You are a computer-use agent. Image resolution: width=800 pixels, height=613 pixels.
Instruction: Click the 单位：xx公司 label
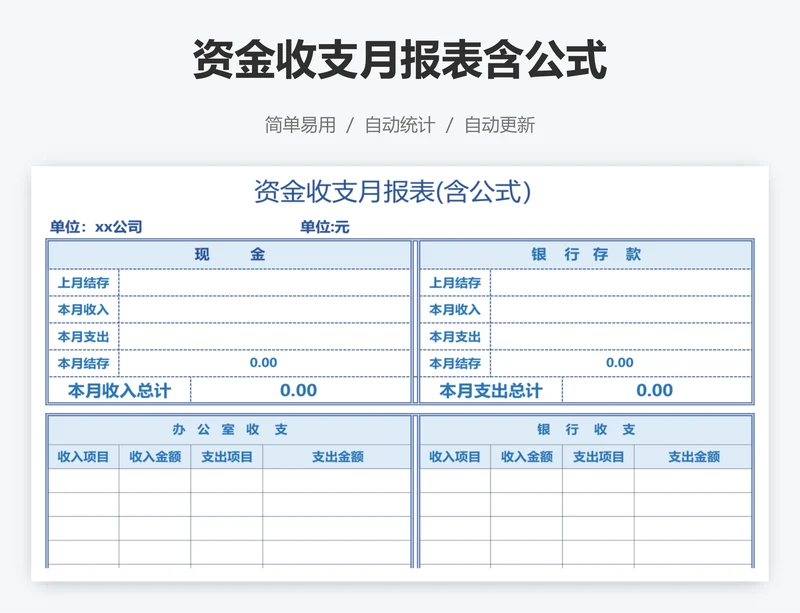click(95, 227)
